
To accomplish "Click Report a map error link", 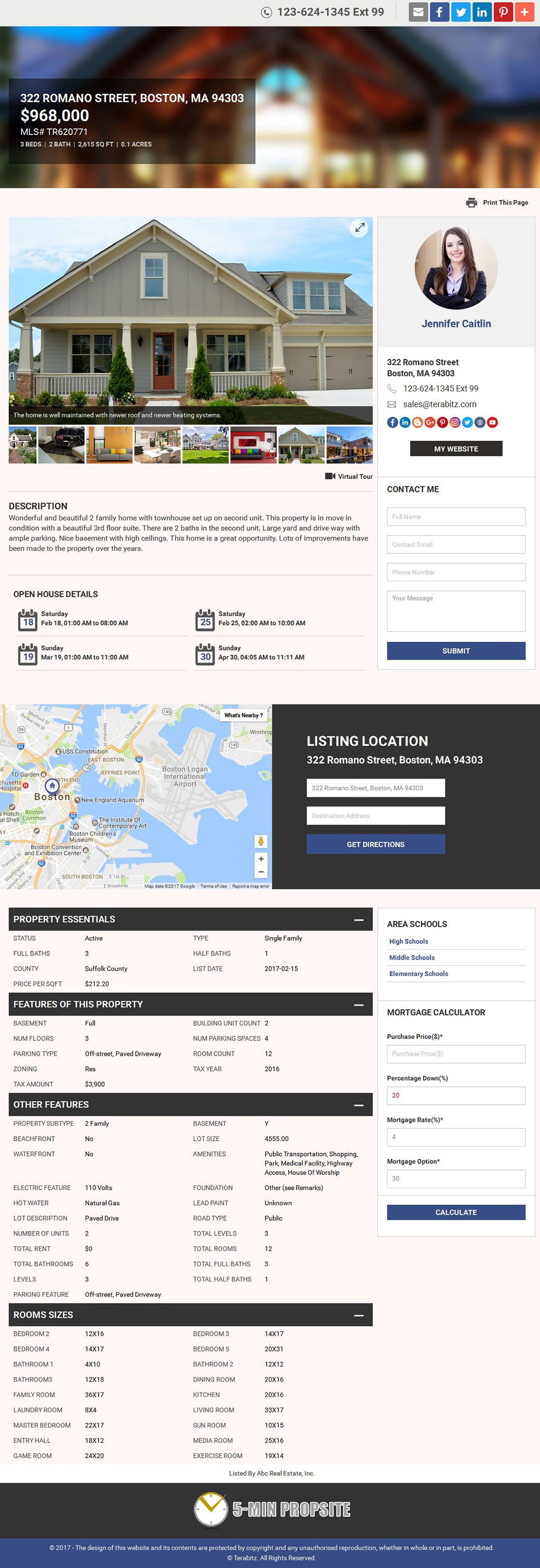I will (x=250, y=886).
